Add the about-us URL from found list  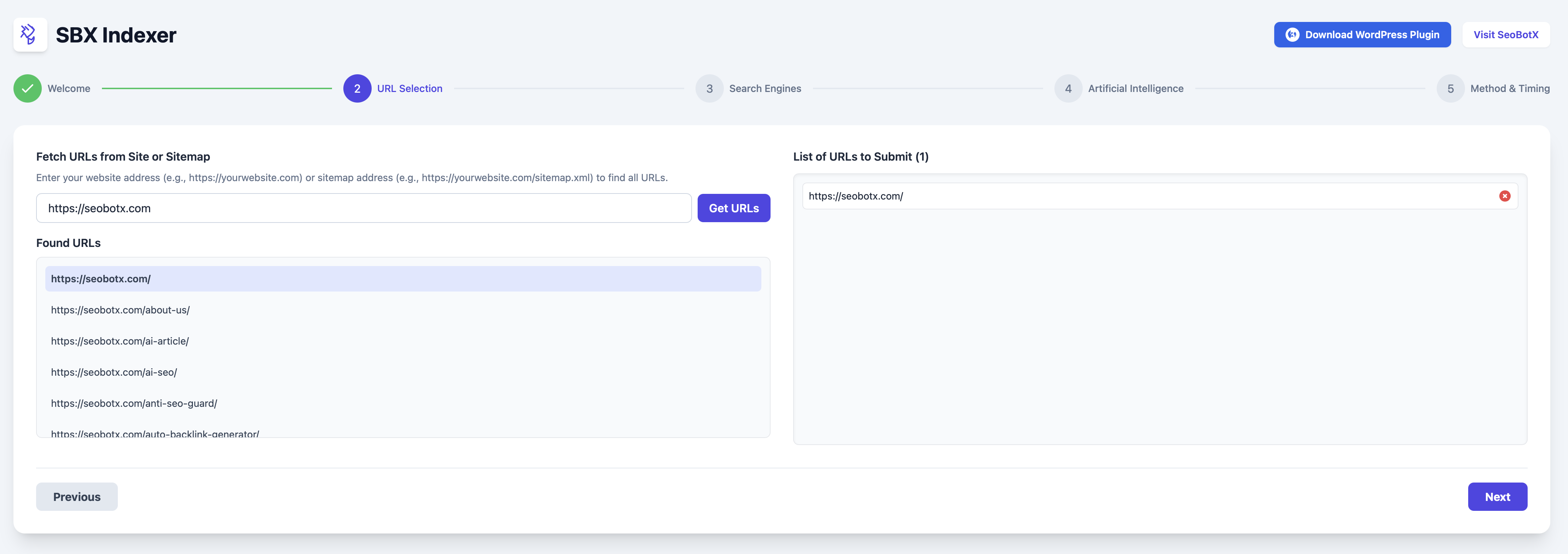[x=121, y=310]
